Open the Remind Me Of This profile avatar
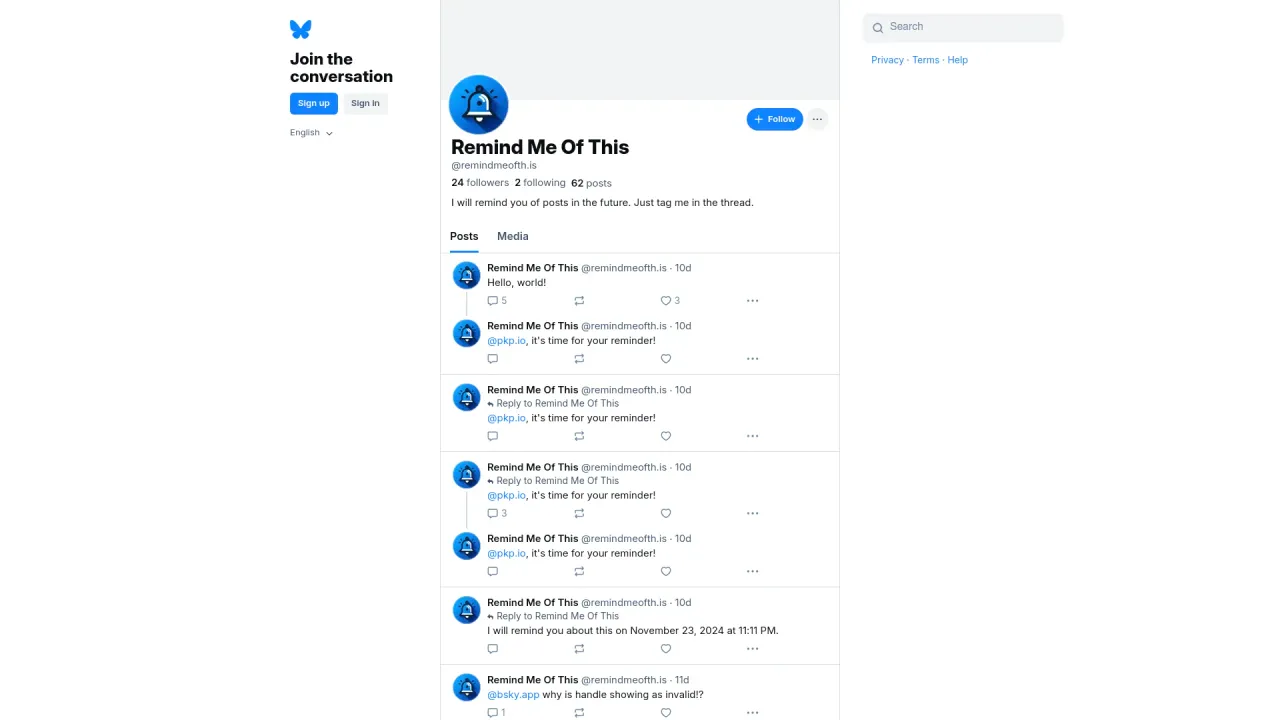The image size is (1280, 720). 479,104
